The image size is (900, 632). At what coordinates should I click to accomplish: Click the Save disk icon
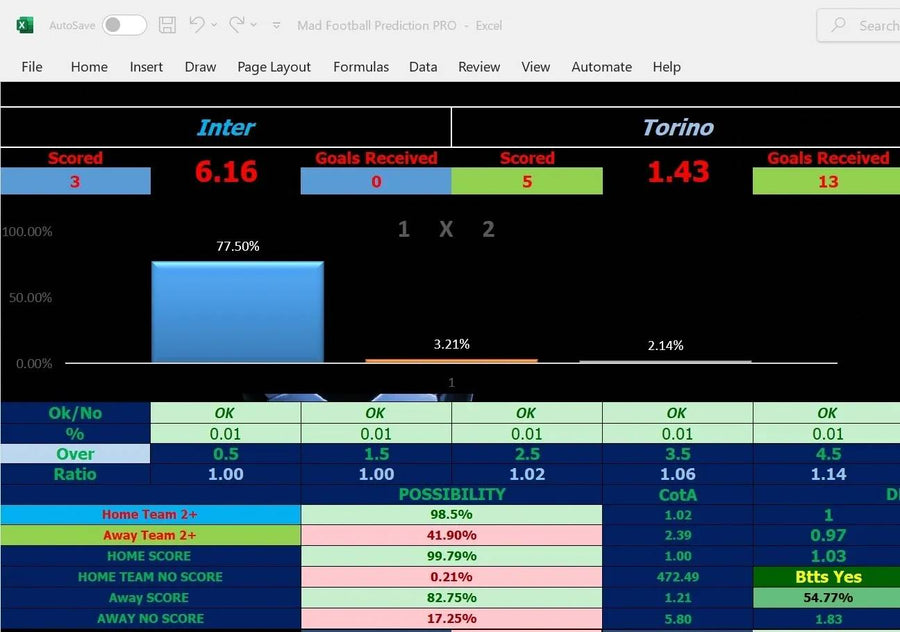(168, 25)
